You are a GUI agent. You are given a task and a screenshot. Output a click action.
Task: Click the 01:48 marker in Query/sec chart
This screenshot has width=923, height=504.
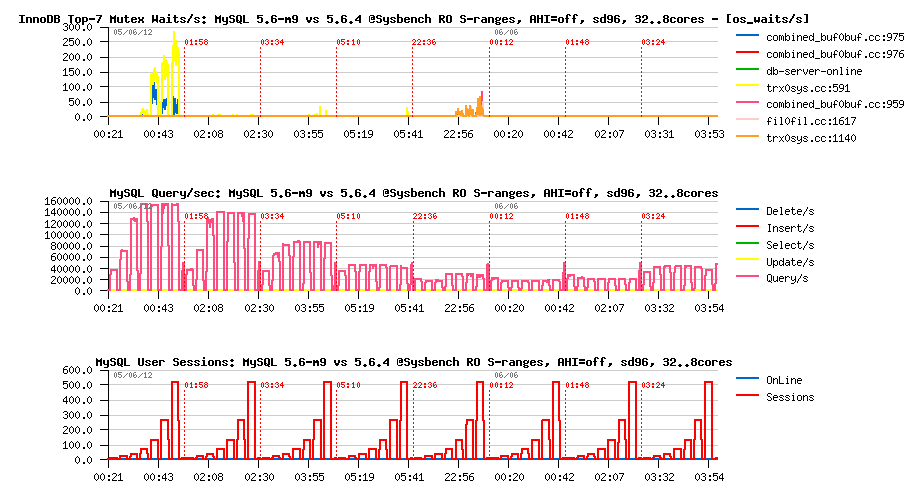point(577,217)
